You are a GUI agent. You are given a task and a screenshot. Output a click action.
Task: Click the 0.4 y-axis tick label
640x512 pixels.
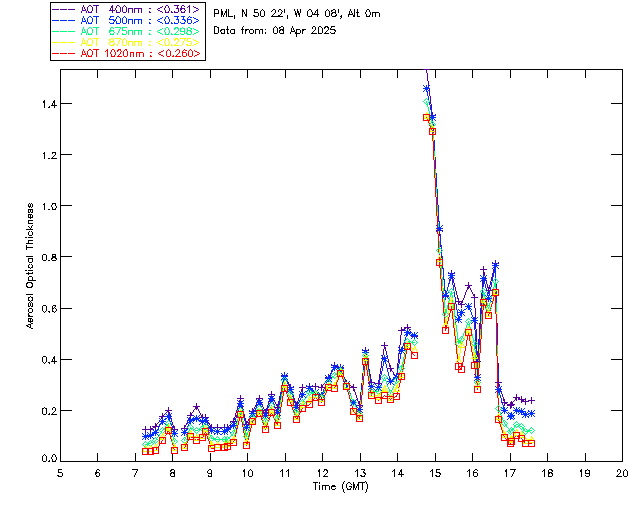click(49, 360)
